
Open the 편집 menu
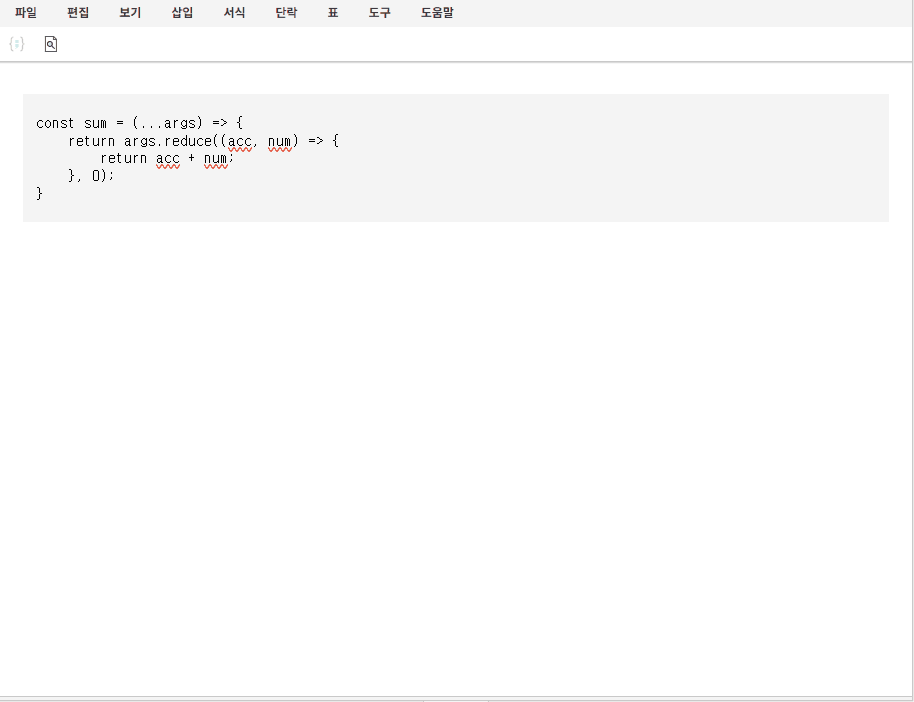(78, 13)
